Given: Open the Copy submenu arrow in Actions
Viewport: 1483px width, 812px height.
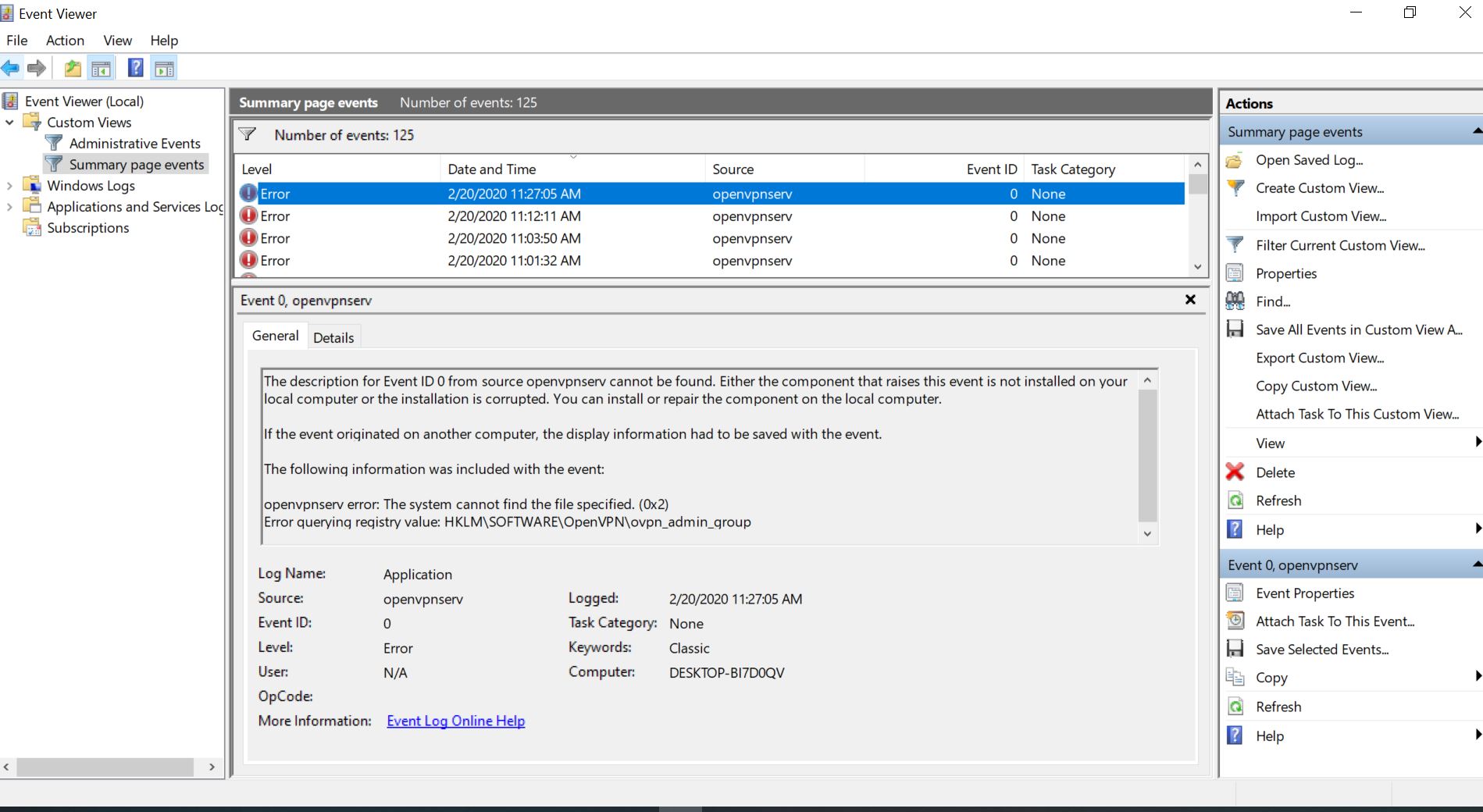Looking at the screenshot, I should pos(1478,676).
